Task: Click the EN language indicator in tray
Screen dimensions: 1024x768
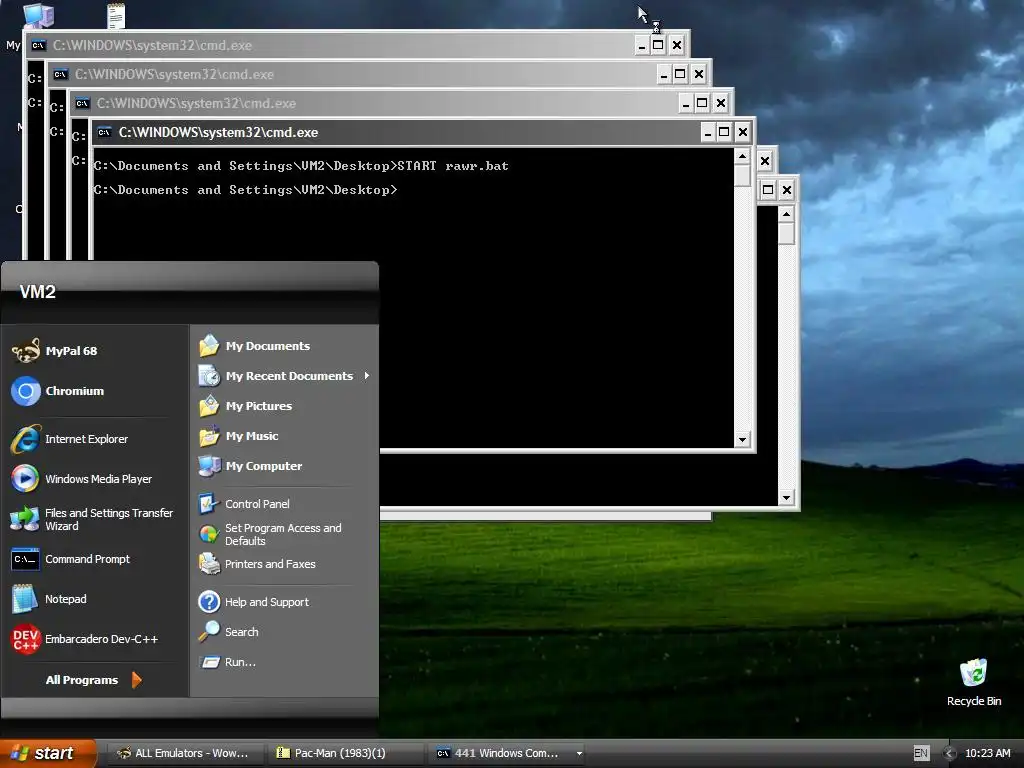Action: 920,753
